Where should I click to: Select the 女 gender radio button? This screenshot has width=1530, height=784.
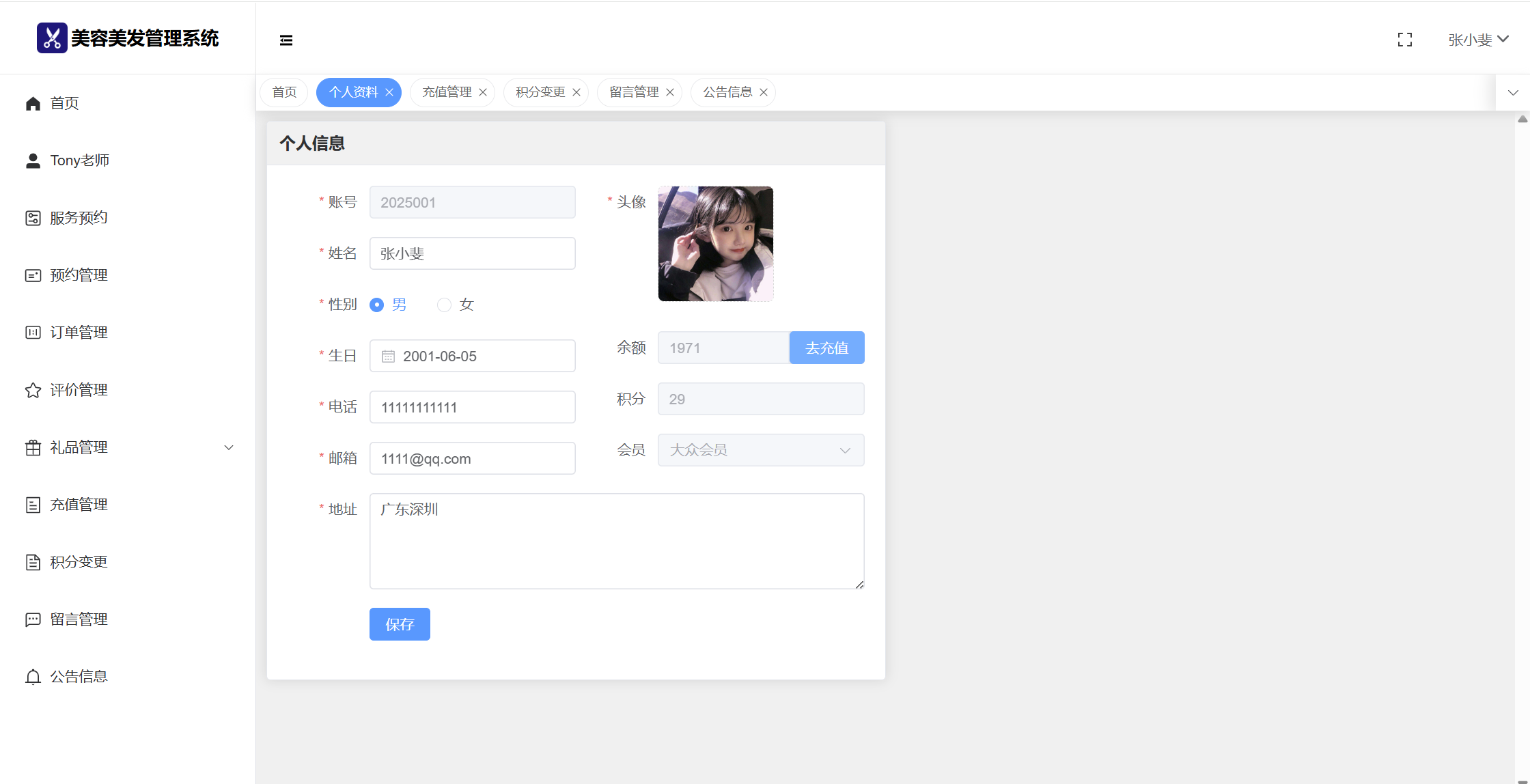coord(444,305)
